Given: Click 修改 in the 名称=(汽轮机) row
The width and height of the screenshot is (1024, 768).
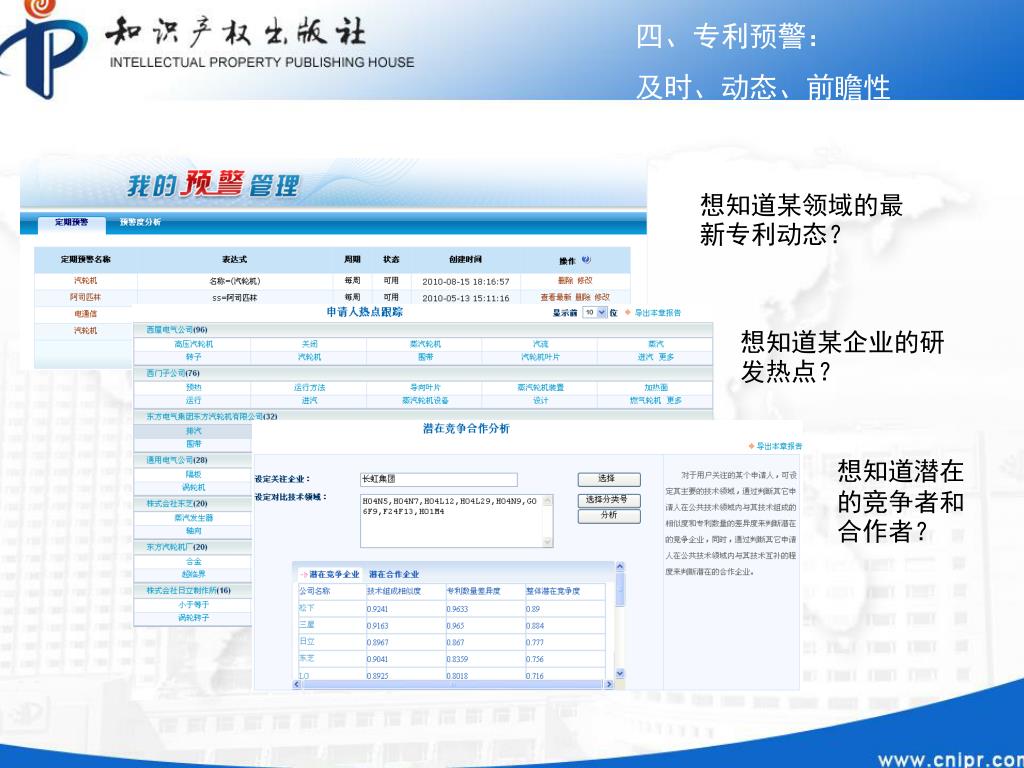Looking at the screenshot, I should pos(584,281).
